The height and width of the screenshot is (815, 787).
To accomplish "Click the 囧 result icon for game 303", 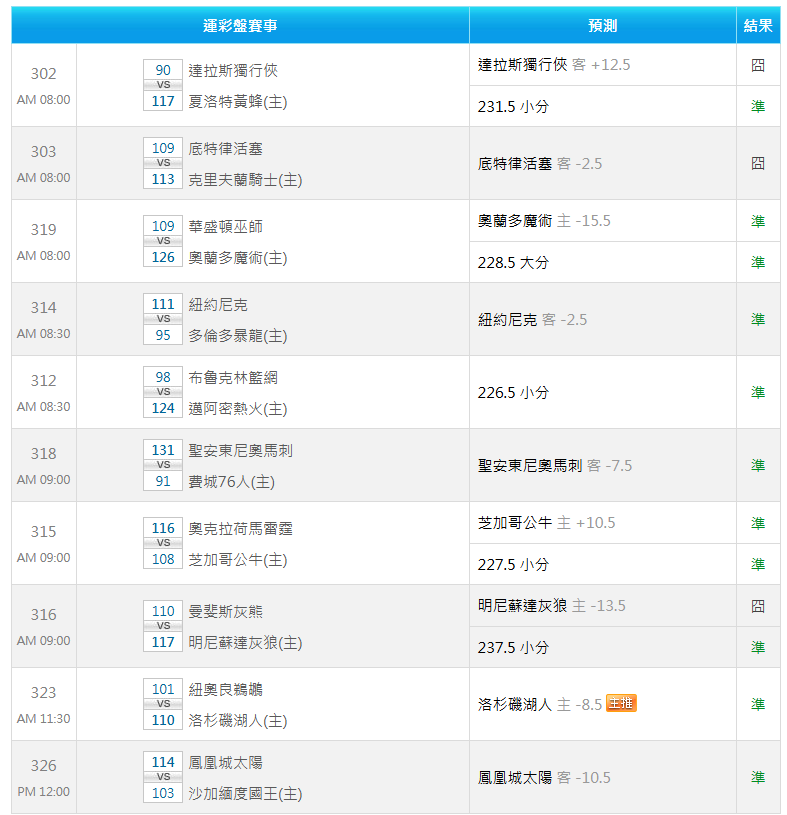I will point(758,163).
